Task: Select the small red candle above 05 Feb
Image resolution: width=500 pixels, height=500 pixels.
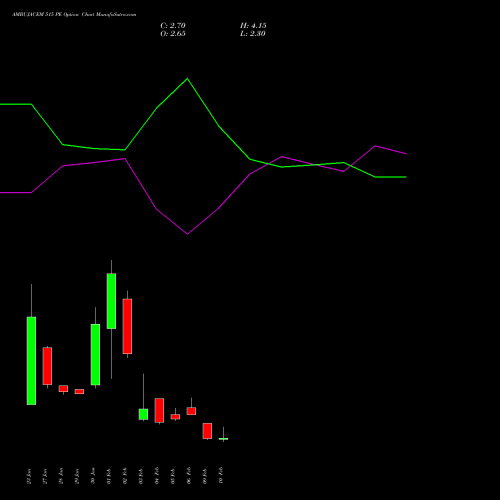Action: [175, 417]
